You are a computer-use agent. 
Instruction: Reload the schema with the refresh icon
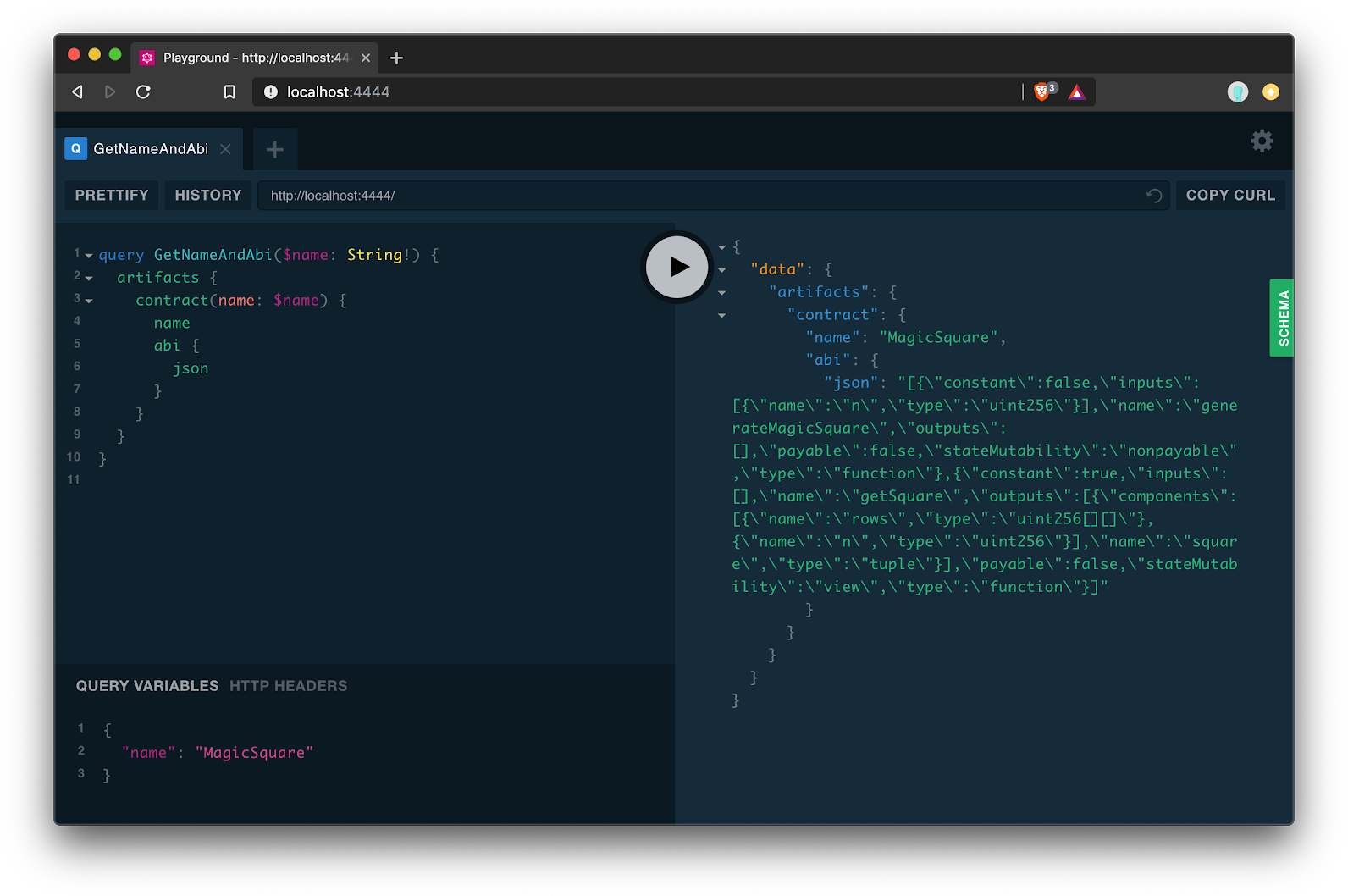(x=1153, y=196)
